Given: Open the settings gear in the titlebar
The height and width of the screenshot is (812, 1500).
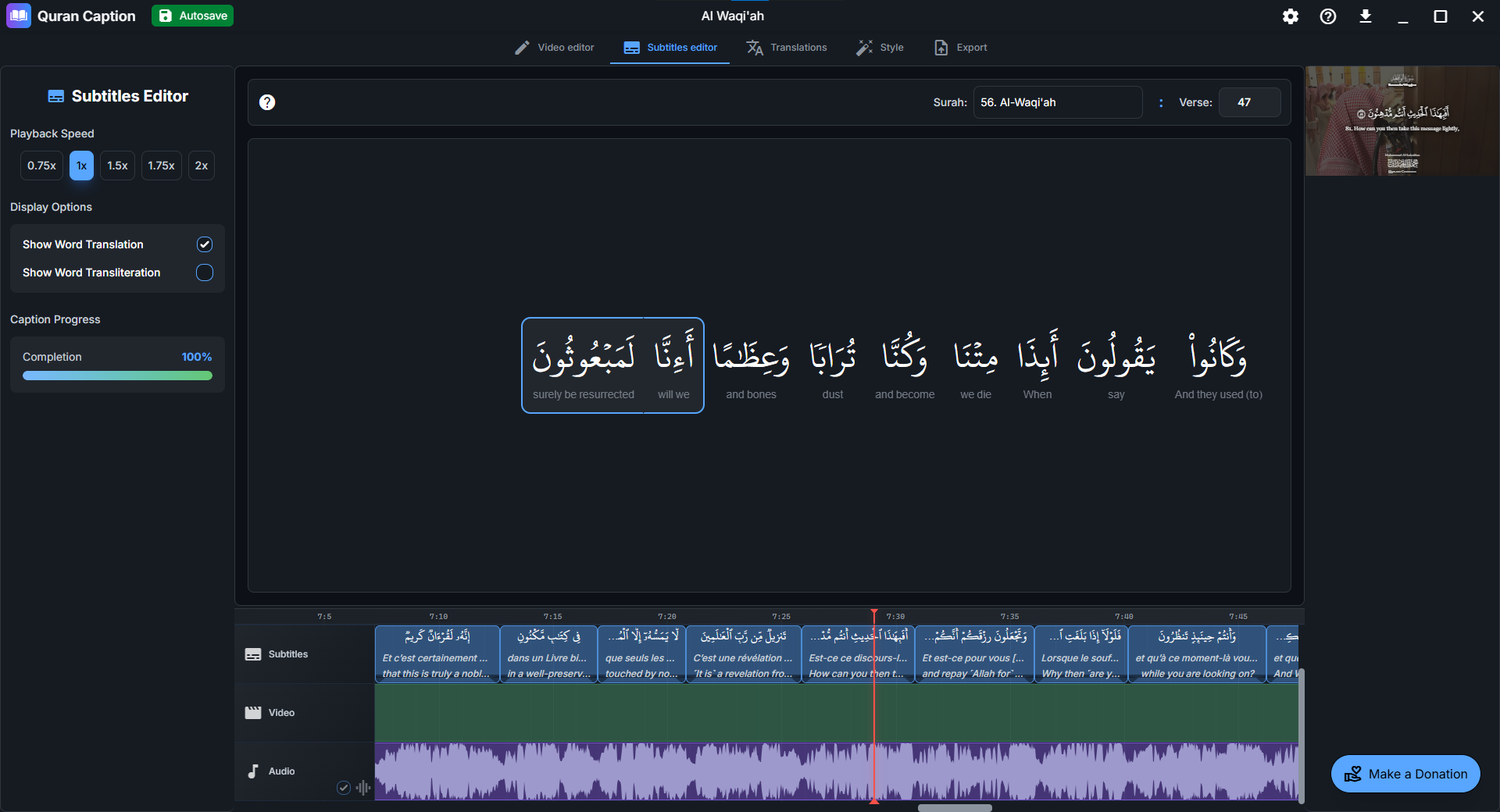Looking at the screenshot, I should pyautogui.click(x=1291, y=16).
